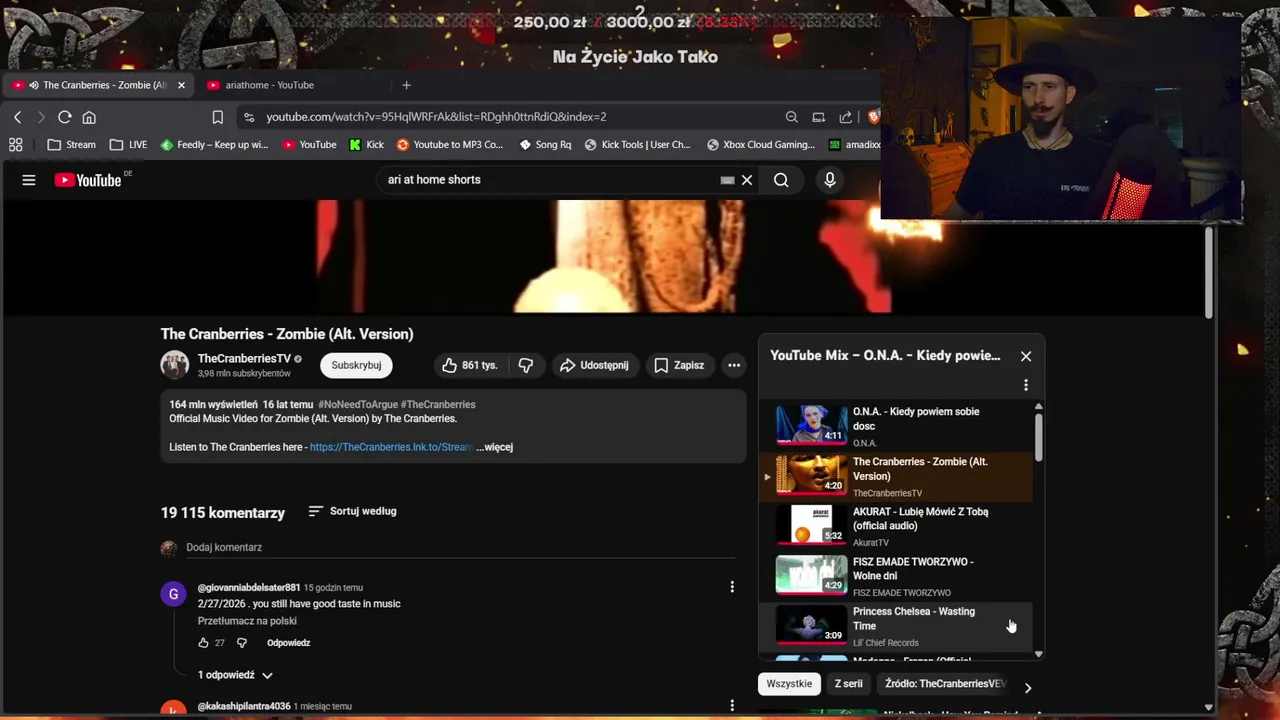Open the TheCranberries.lnk.to/Stream link

tap(391, 447)
